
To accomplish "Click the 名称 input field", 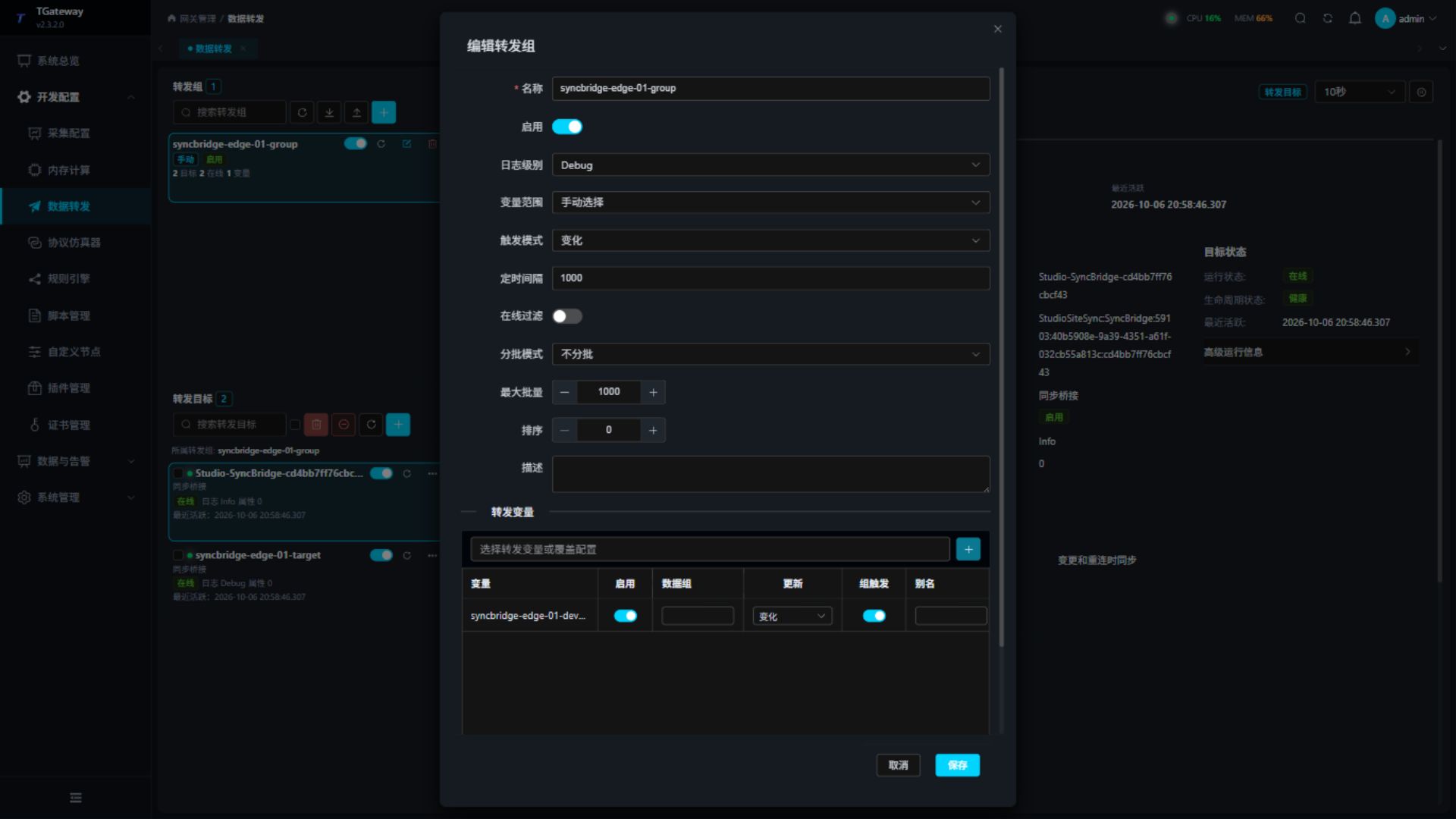I will coord(770,88).
